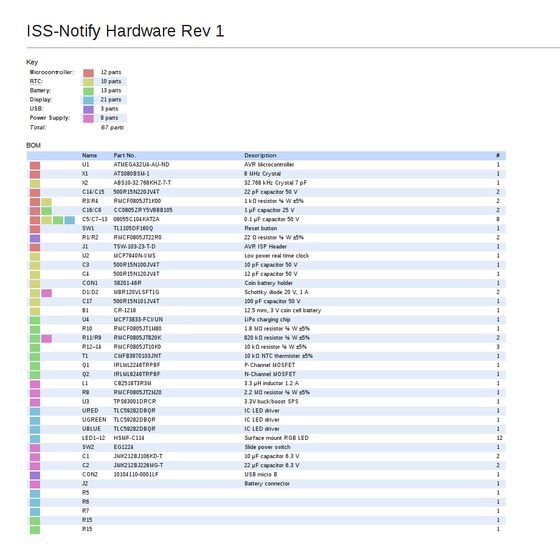
Task: Click the red Microcontroller key swatch
Action: click(x=88, y=73)
